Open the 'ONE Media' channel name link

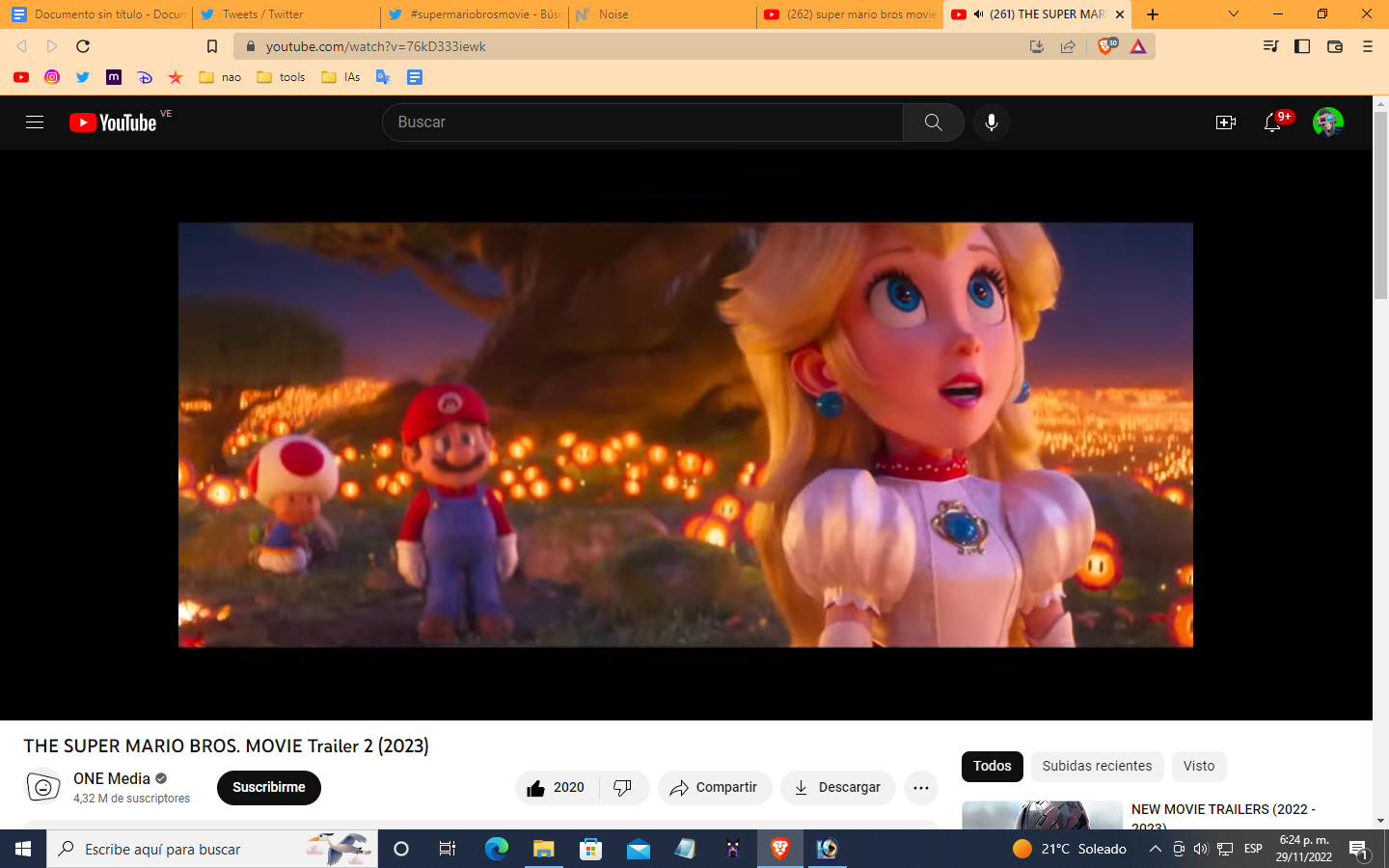[x=112, y=779]
